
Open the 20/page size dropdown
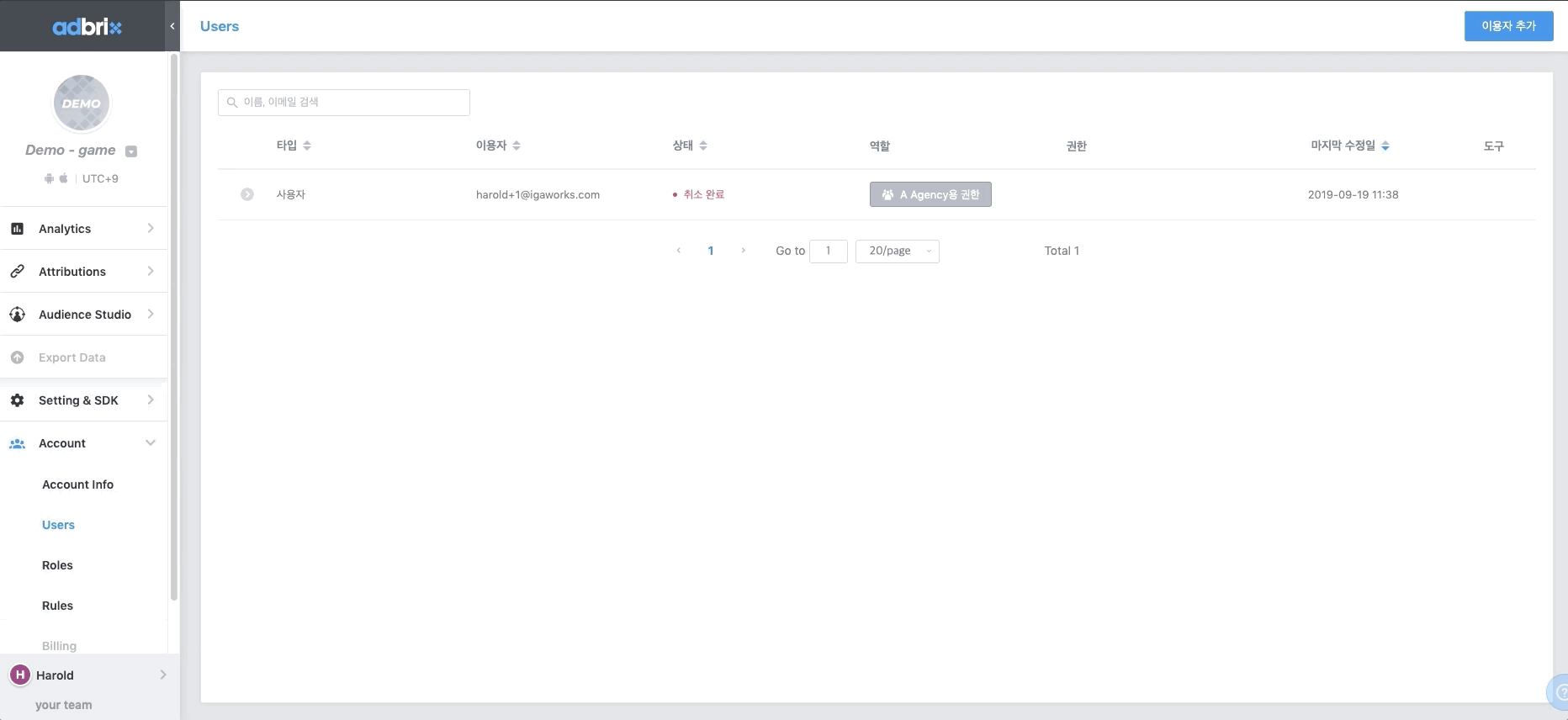(x=897, y=251)
